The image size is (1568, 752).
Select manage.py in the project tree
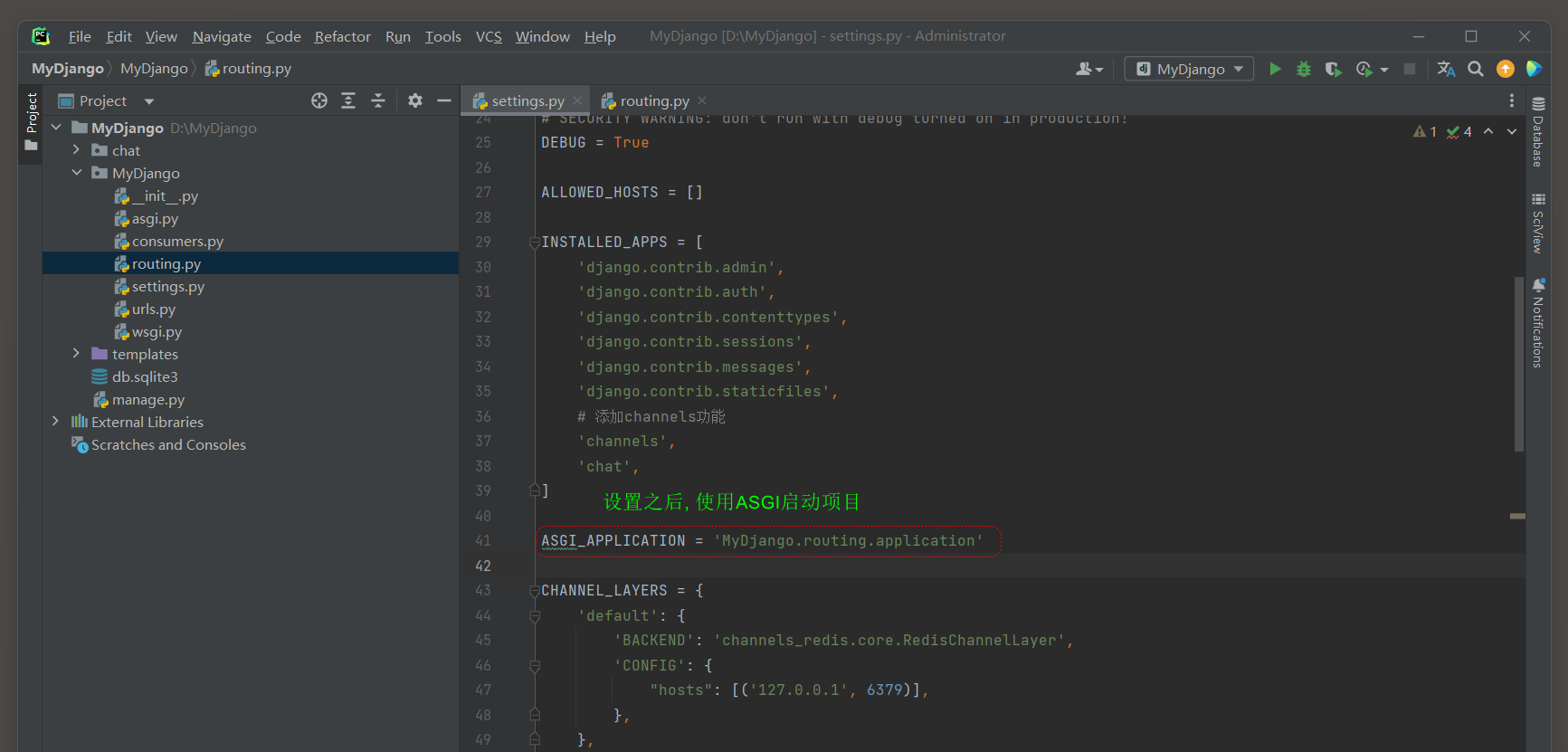click(148, 400)
